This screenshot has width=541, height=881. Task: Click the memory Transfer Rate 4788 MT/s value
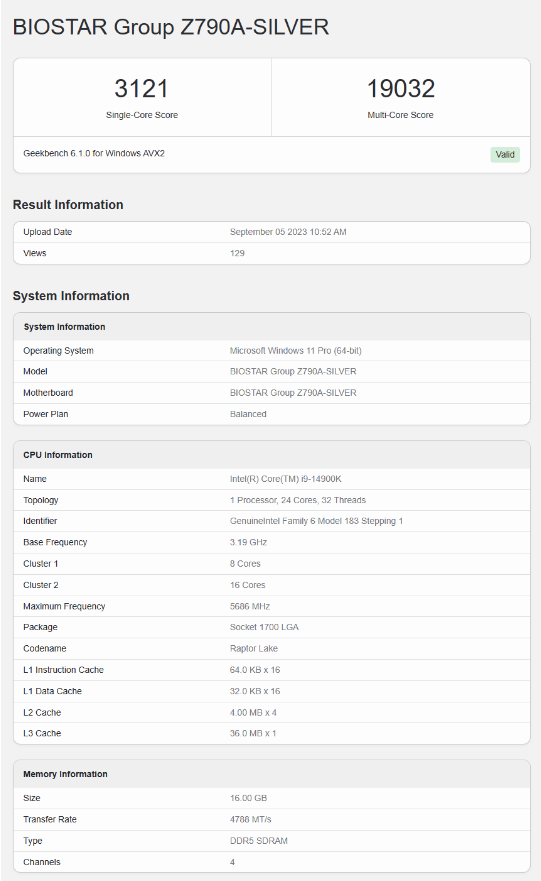pyautogui.click(x=251, y=820)
